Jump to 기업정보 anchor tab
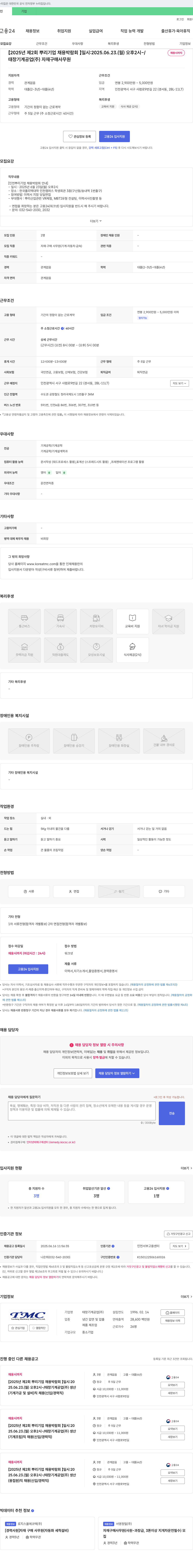The image size is (193, 1568). click(185, 44)
